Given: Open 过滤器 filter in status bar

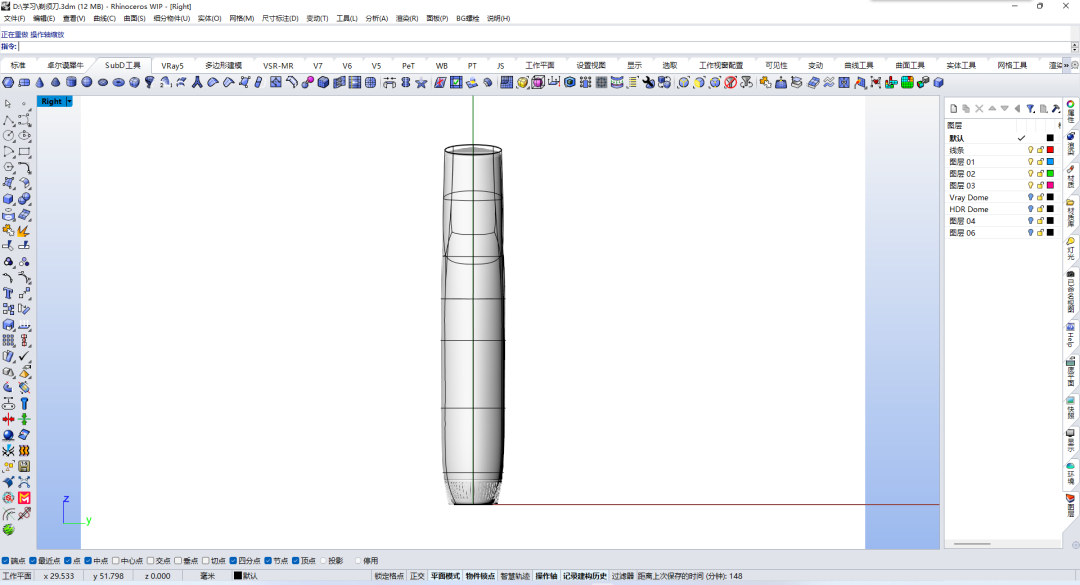Looking at the screenshot, I should click(x=623, y=576).
